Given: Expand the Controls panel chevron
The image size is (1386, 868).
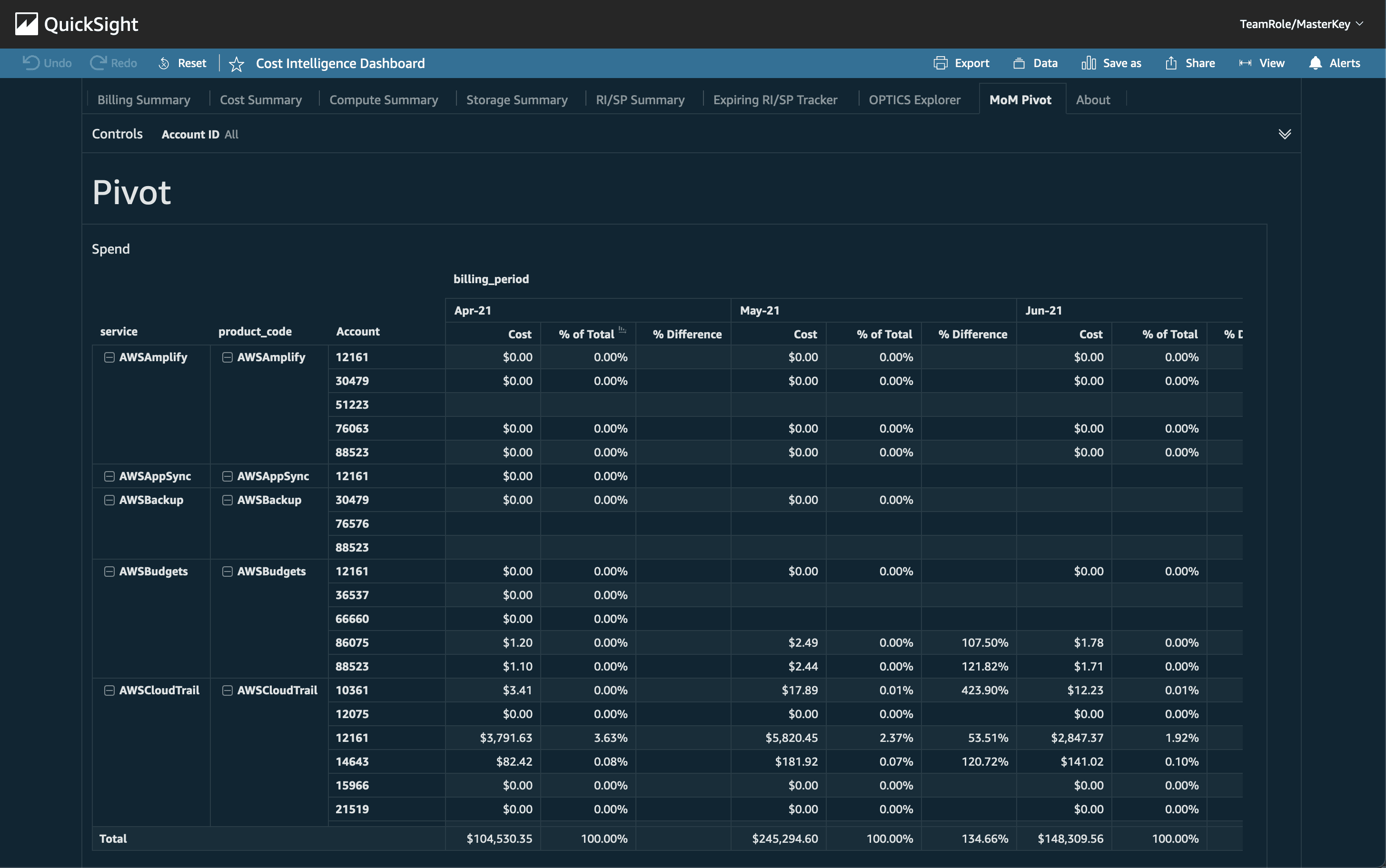Looking at the screenshot, I should coord(1285,134).
